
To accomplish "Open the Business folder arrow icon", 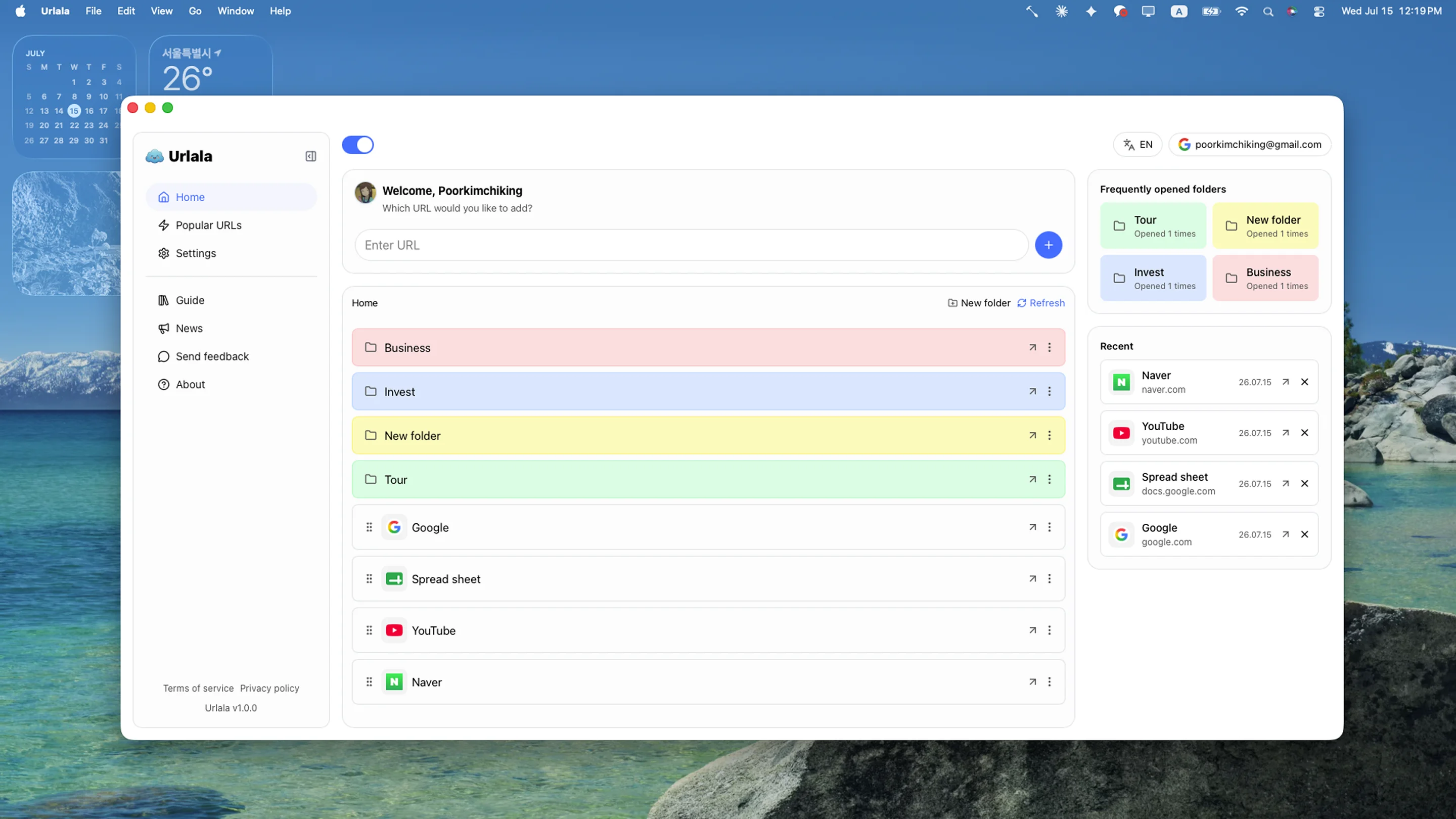I will click(x=1032, y=348).
